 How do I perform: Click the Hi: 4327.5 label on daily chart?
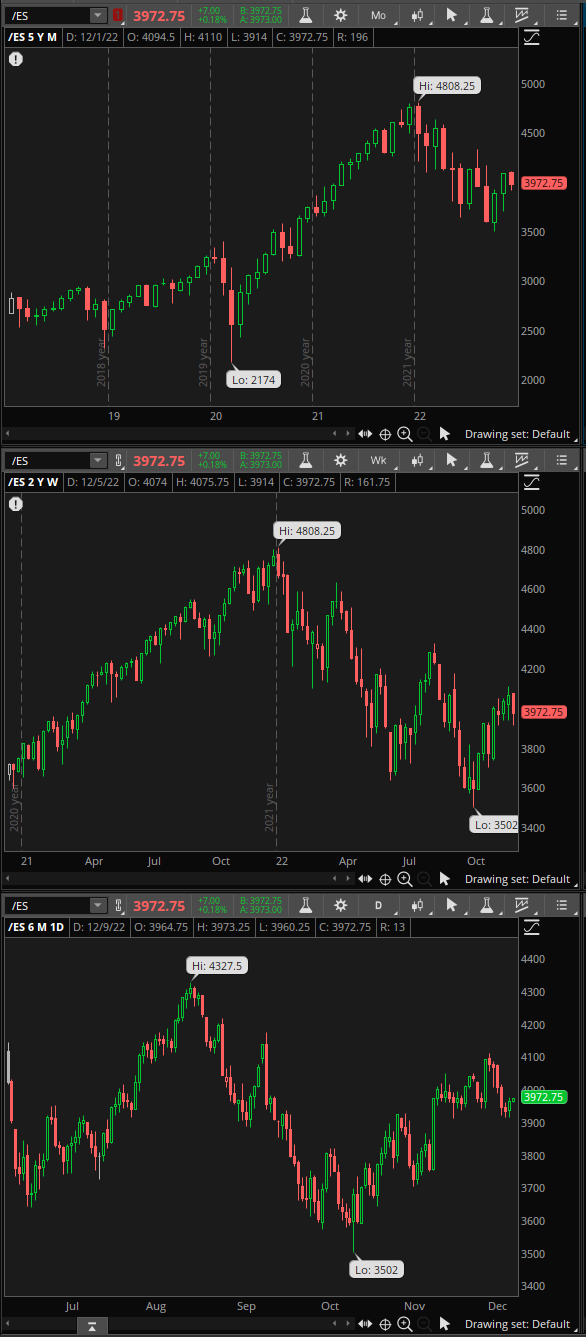click(x=216, y=966)
